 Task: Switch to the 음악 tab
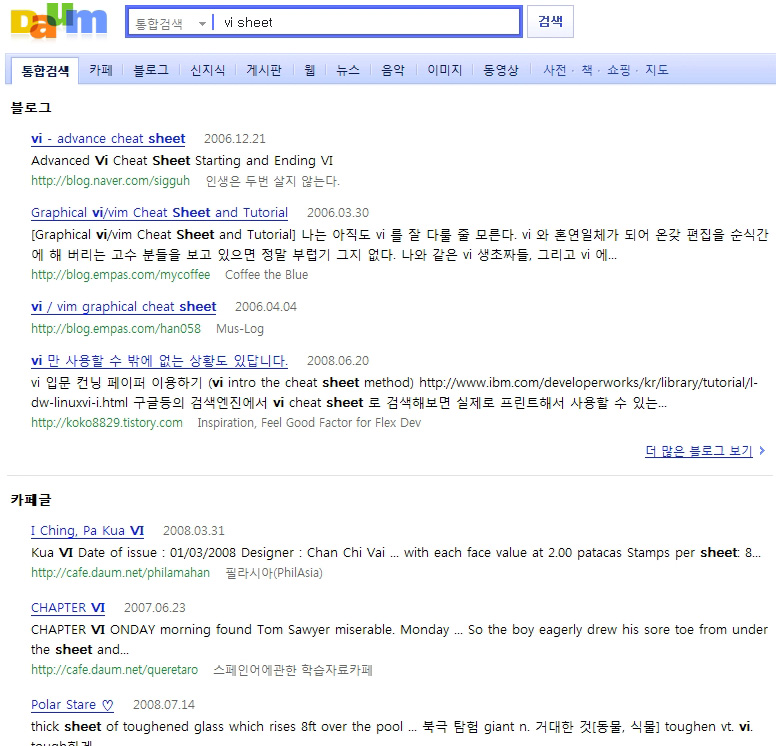click(393, 70)
